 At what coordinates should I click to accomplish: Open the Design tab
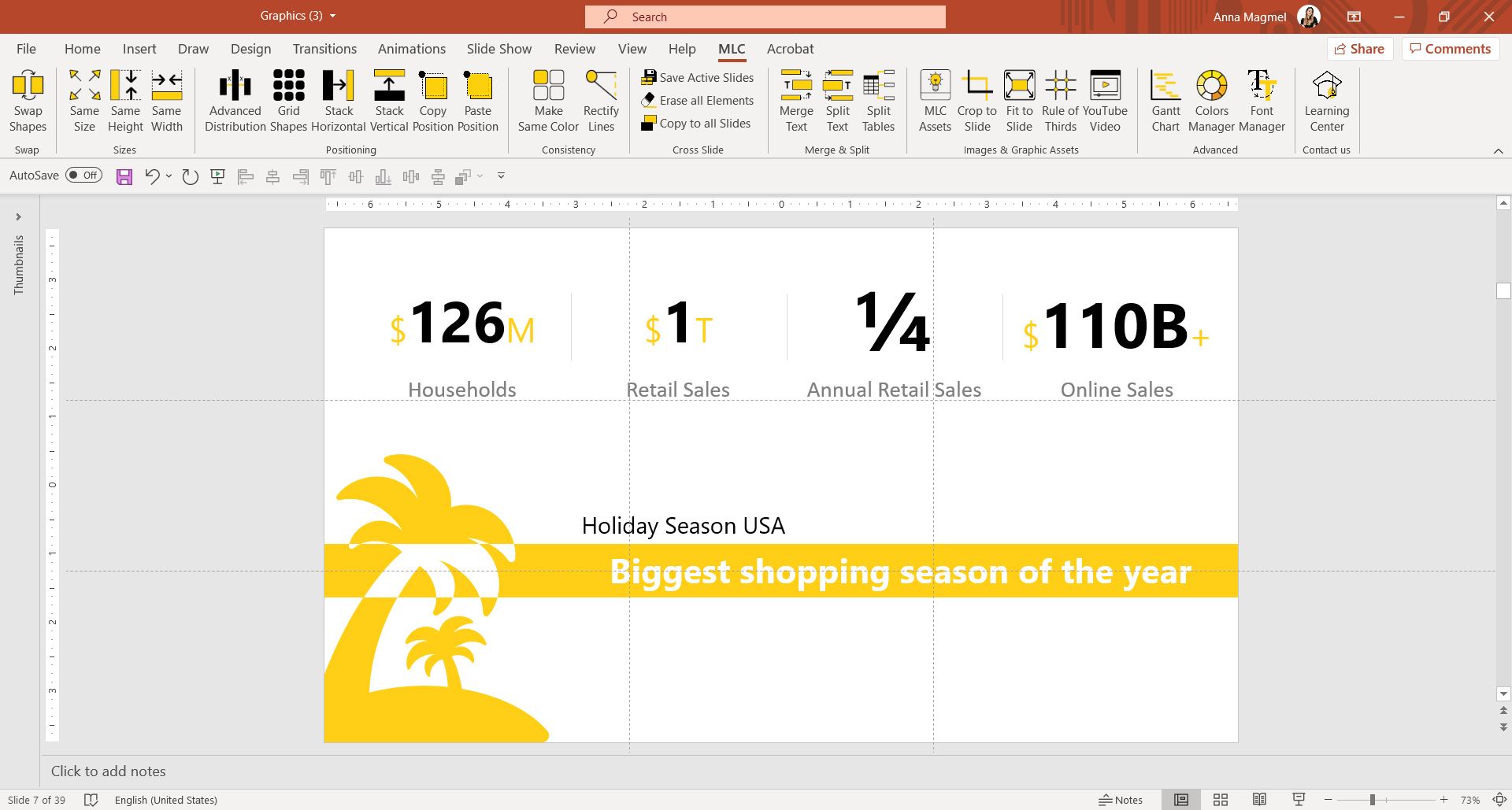coord(250,49)
